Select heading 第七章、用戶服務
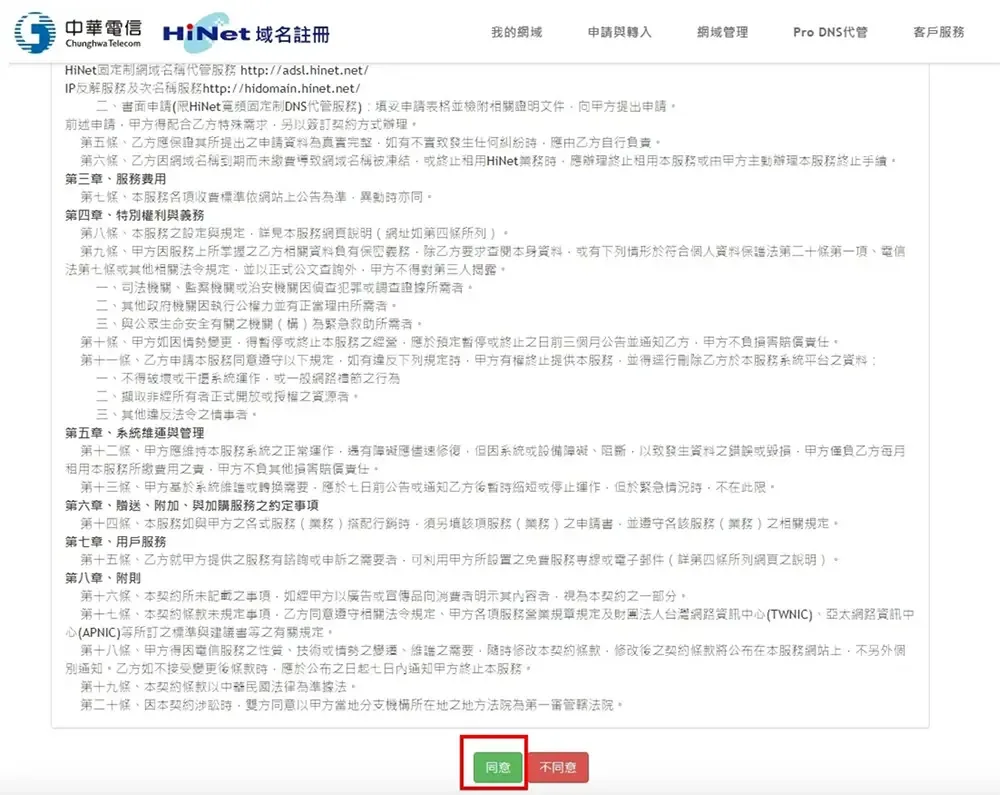Viewport: 1000px width, 795px height. point(115,542)
